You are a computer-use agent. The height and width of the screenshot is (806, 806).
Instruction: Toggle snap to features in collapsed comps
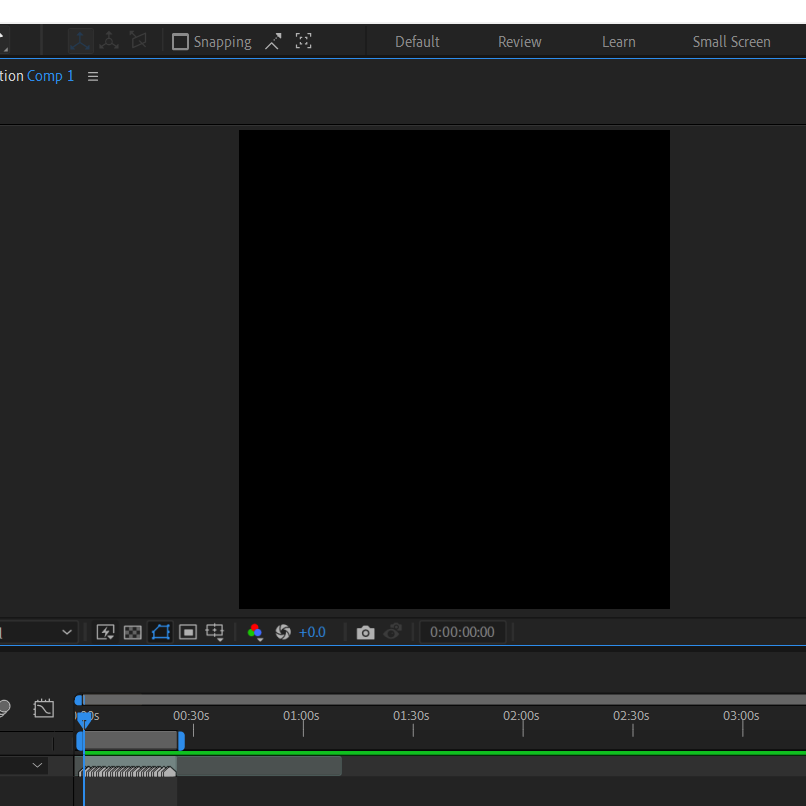pyautogui.click(x=303, y=41)
